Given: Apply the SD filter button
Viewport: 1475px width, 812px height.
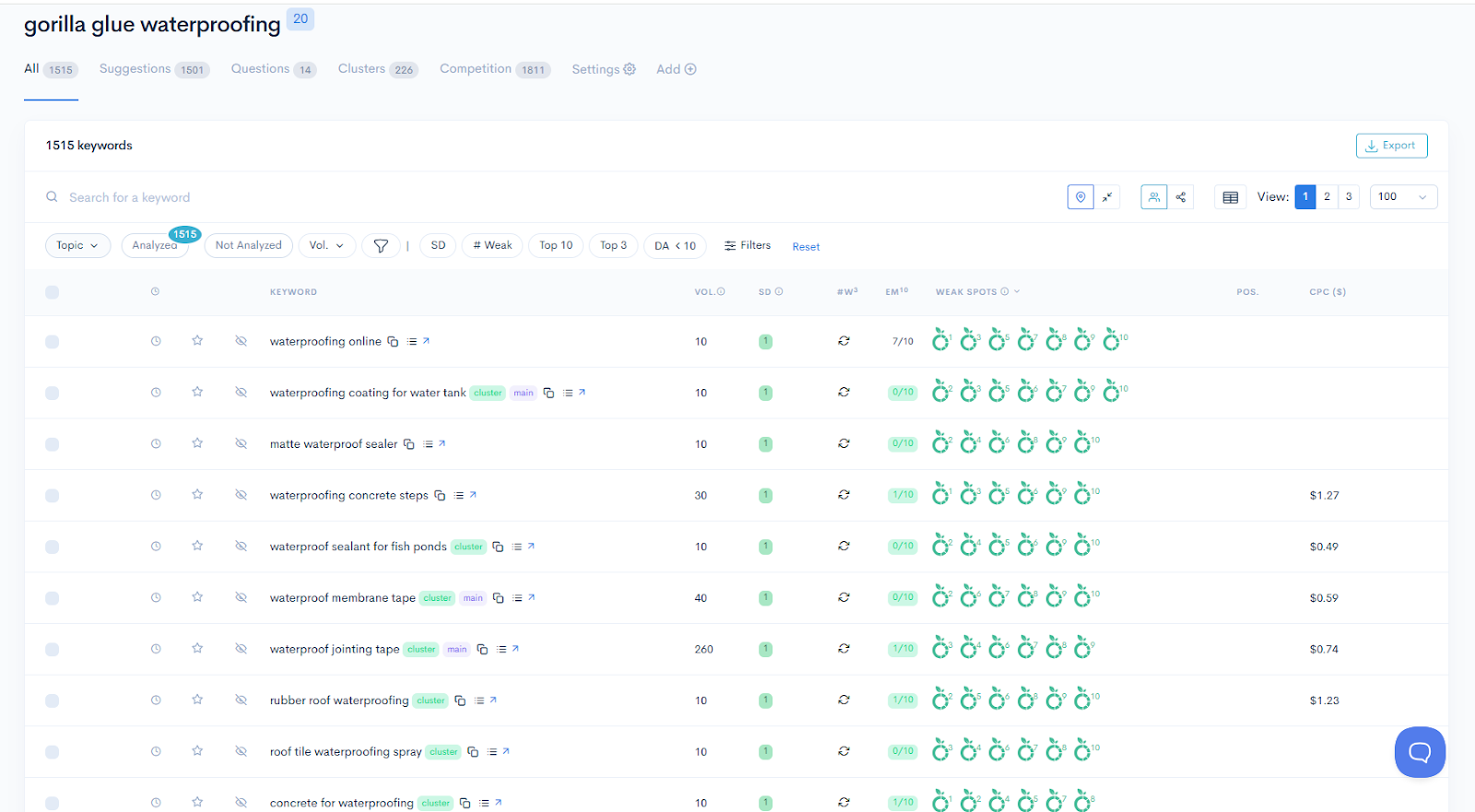Looking at the screenshot, I should [x=438, y=245].
